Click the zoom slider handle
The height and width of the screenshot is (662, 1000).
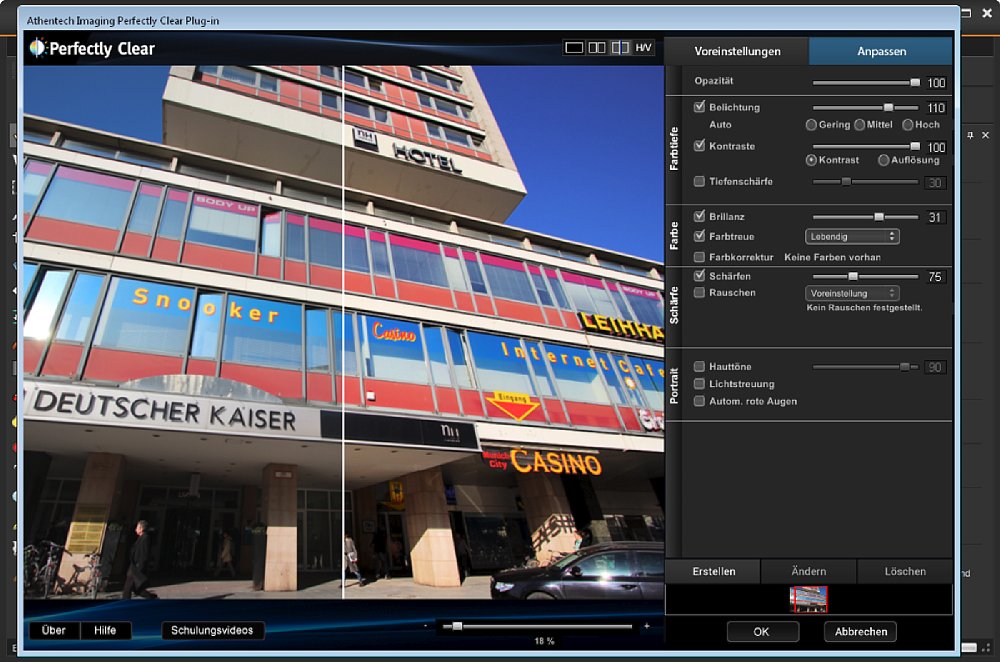coord(457,626)
